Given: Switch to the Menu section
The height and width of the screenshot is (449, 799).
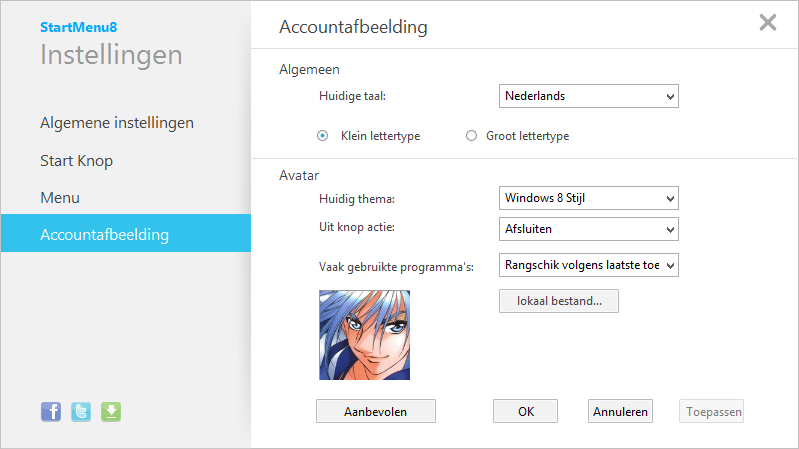Looking at the screenshot, I should (x=60, y=198).
